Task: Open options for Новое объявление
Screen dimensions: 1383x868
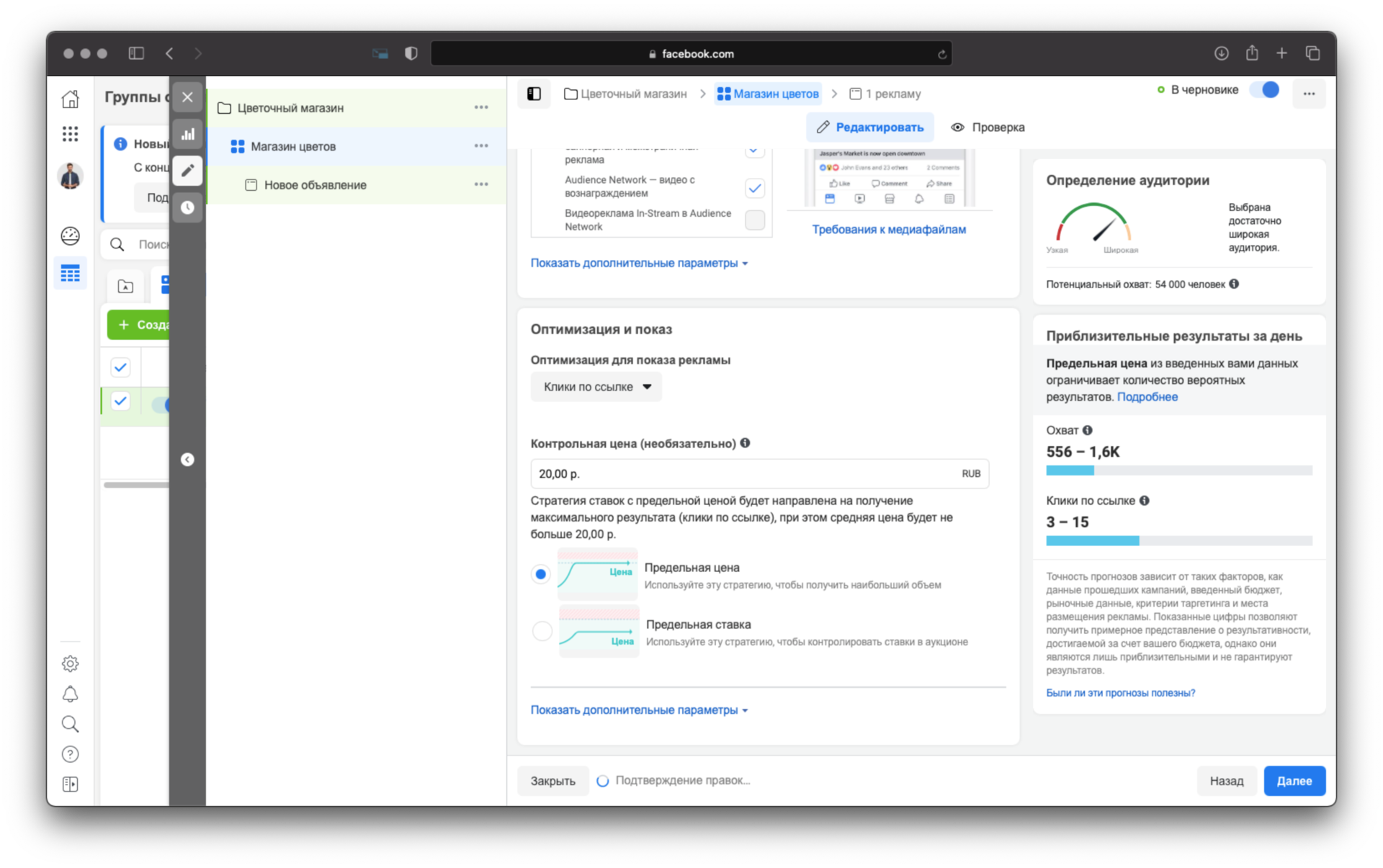Action: [x=481, y=184]
